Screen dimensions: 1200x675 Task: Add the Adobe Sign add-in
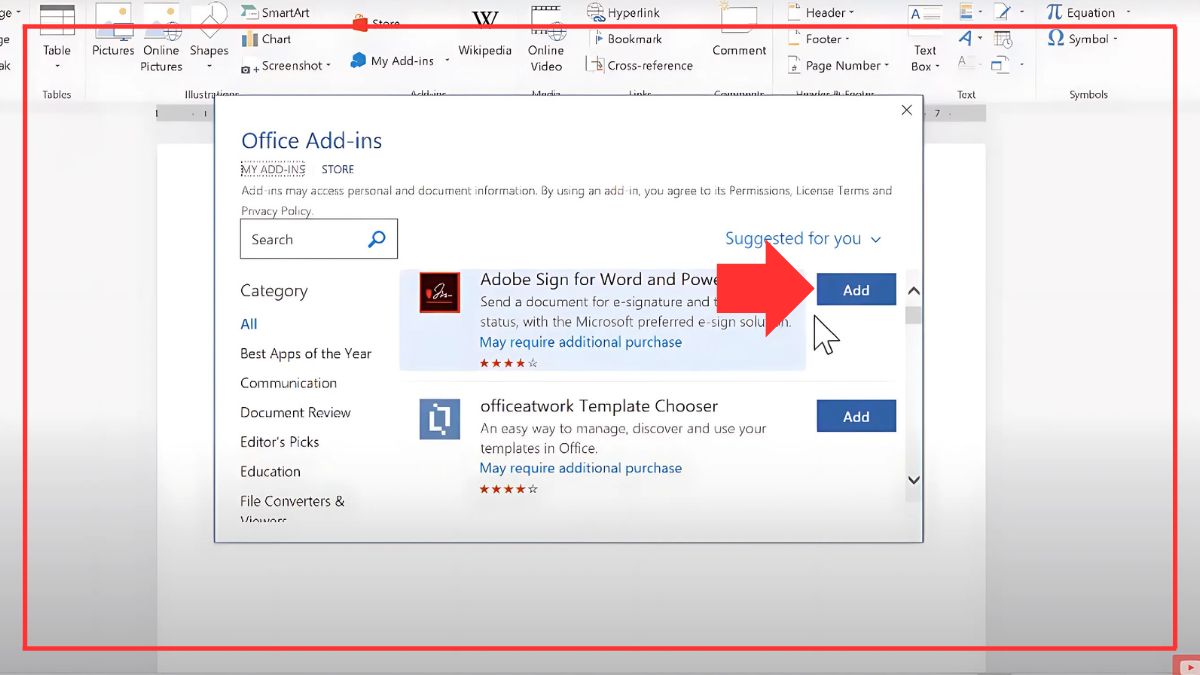click(856, 290)
